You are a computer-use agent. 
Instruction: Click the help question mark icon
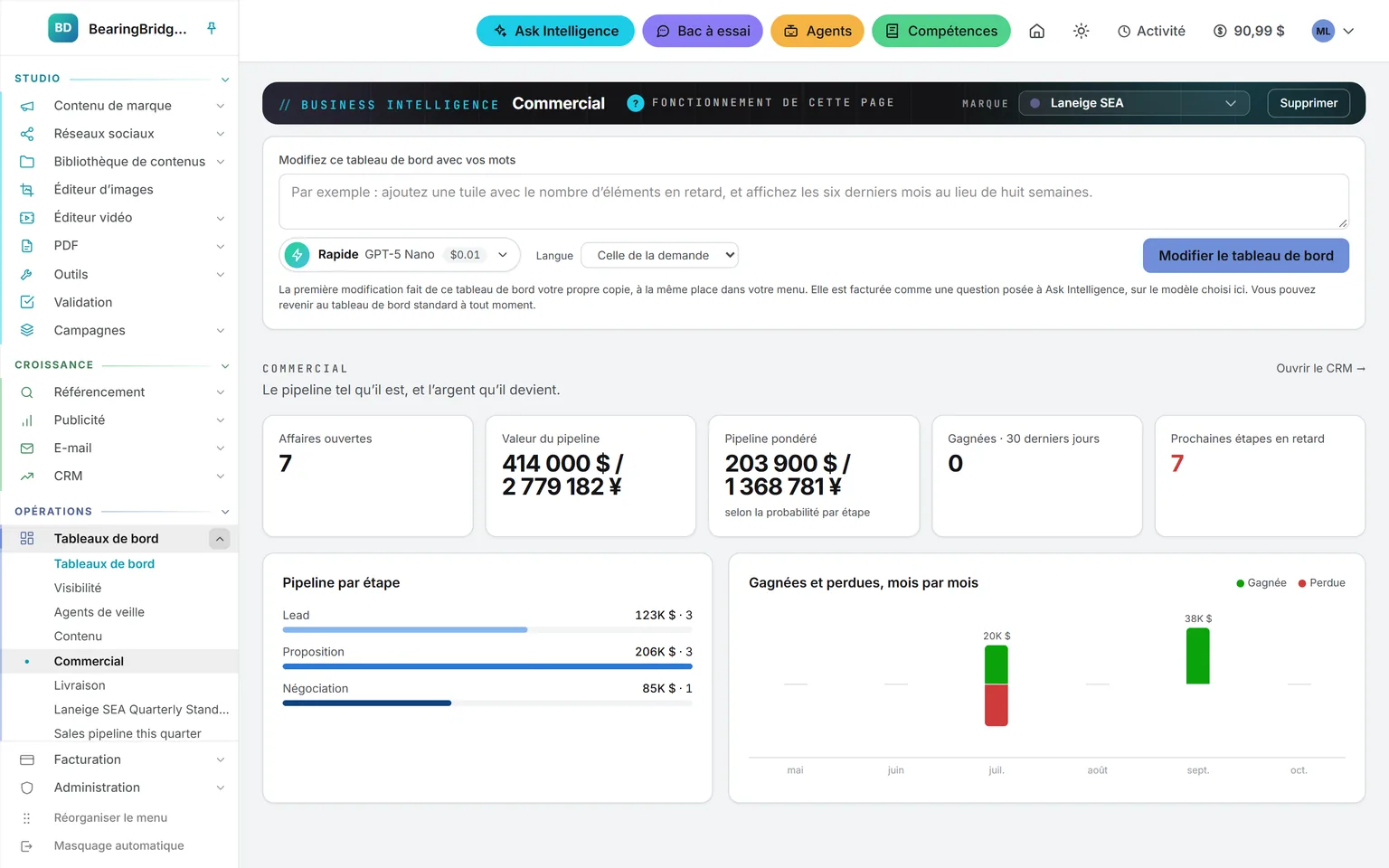coord(636,103)
